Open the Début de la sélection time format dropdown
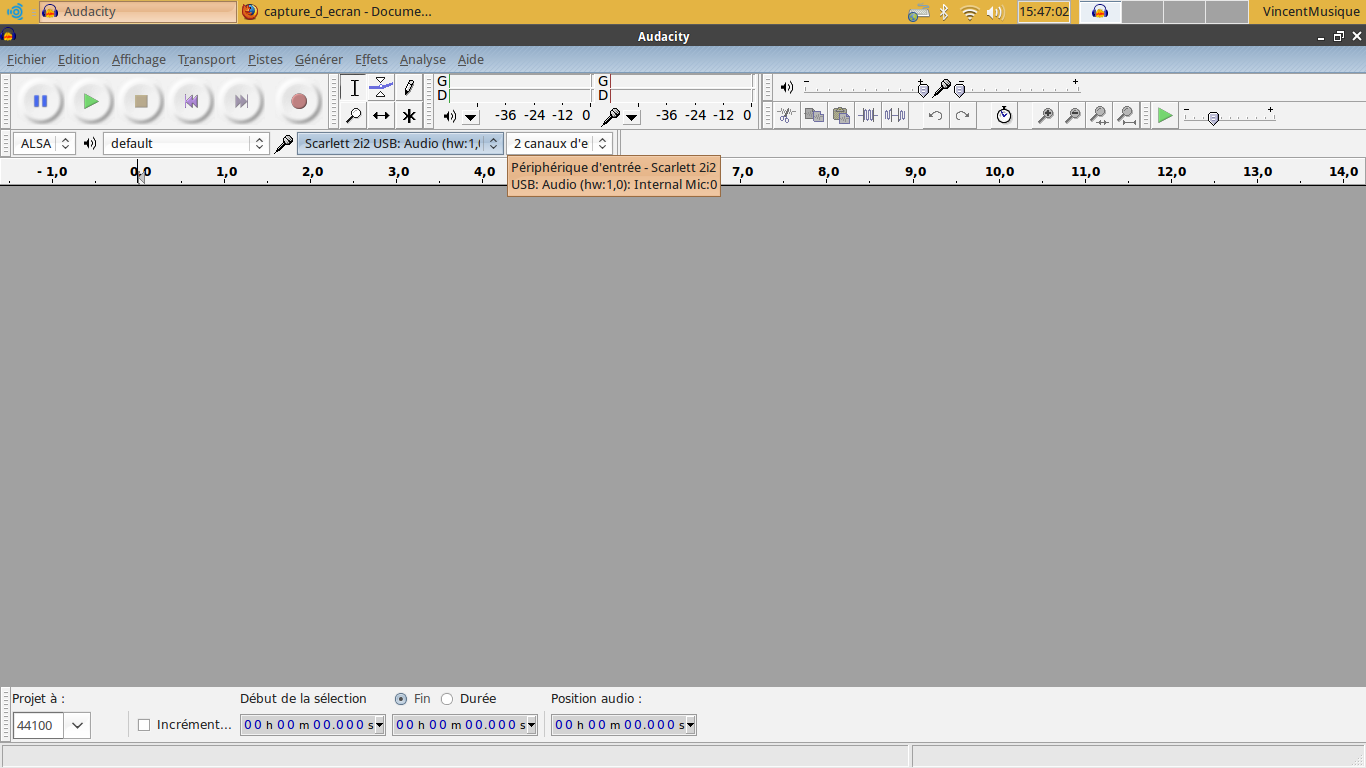The image size is (1366, 768). pos(380,725)
